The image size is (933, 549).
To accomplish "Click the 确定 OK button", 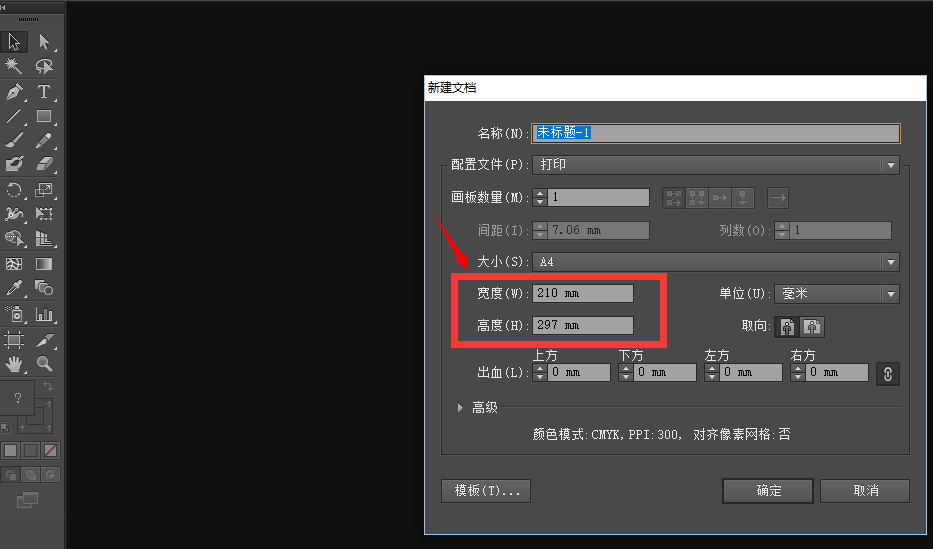I will [768, 491].
